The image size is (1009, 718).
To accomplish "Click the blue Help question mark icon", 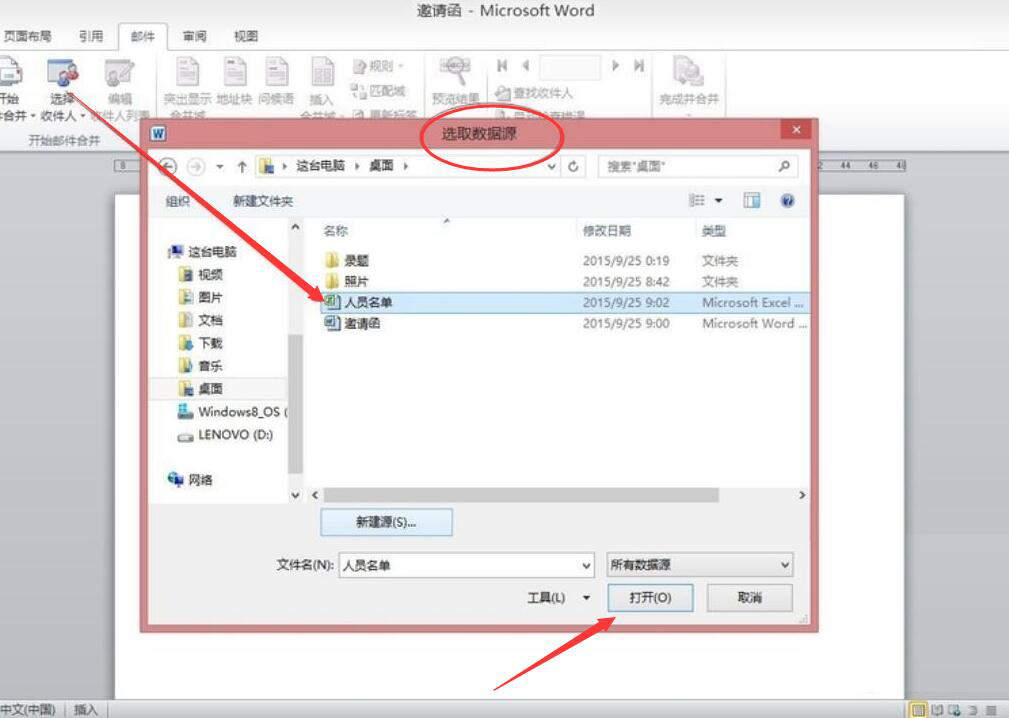I will point(787,201).
